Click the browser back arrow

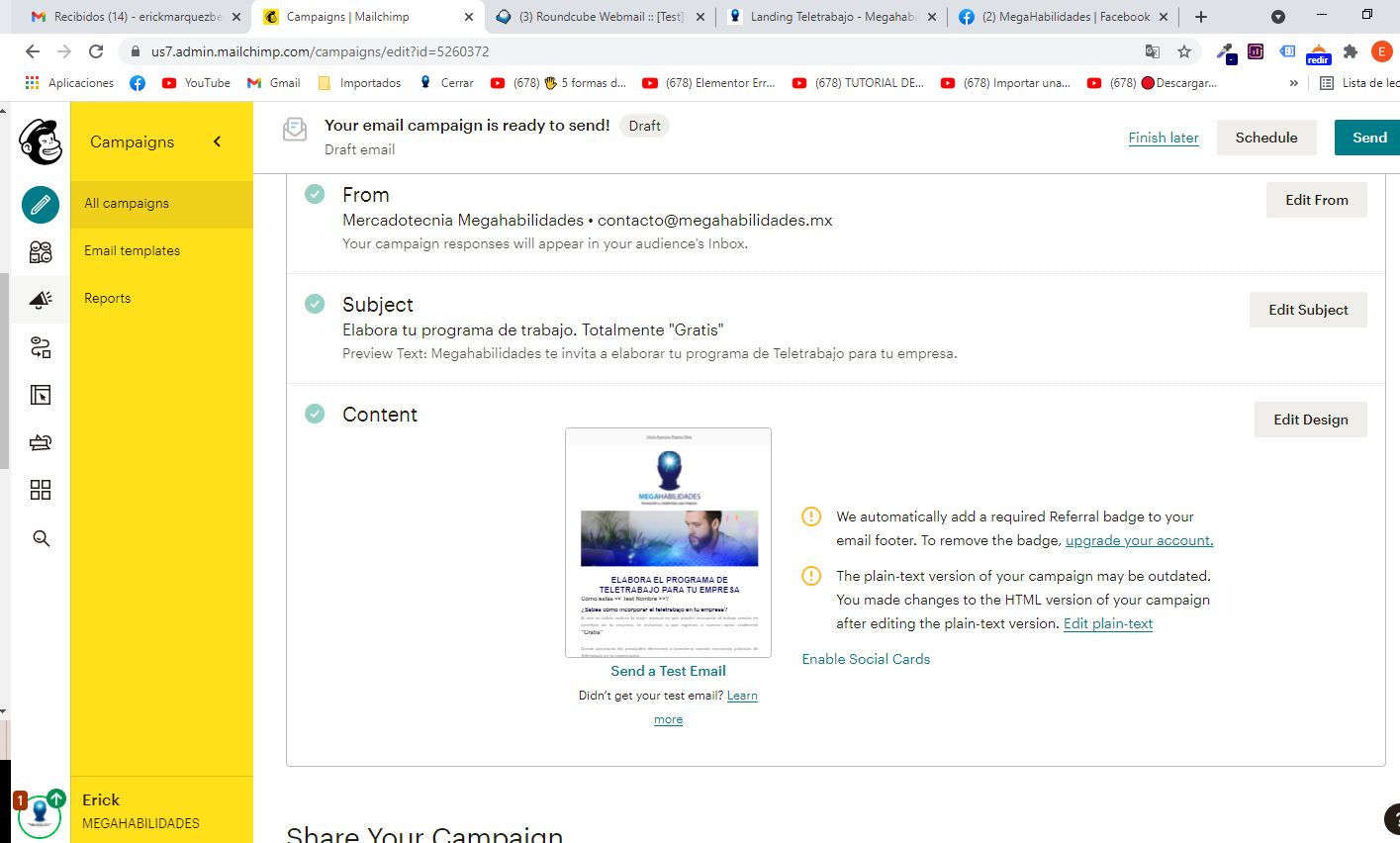tap(32, 51)
